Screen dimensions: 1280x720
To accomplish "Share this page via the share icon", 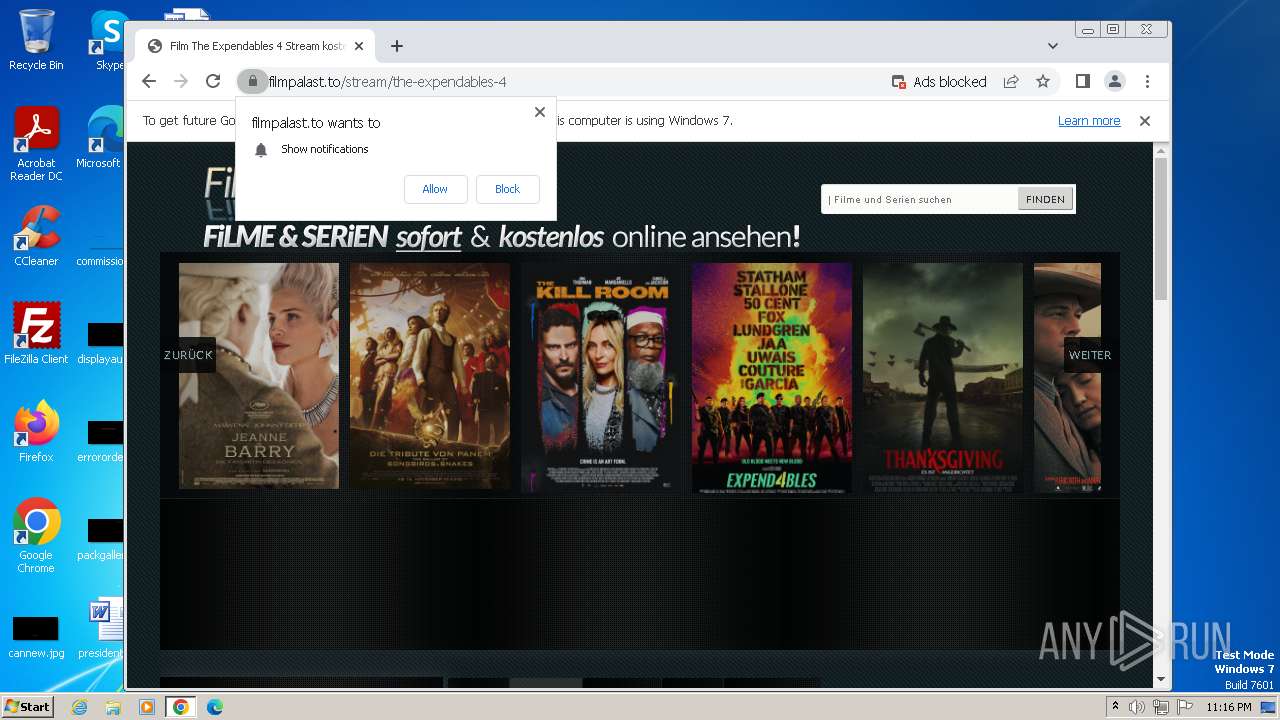I will pos(1011,82).
